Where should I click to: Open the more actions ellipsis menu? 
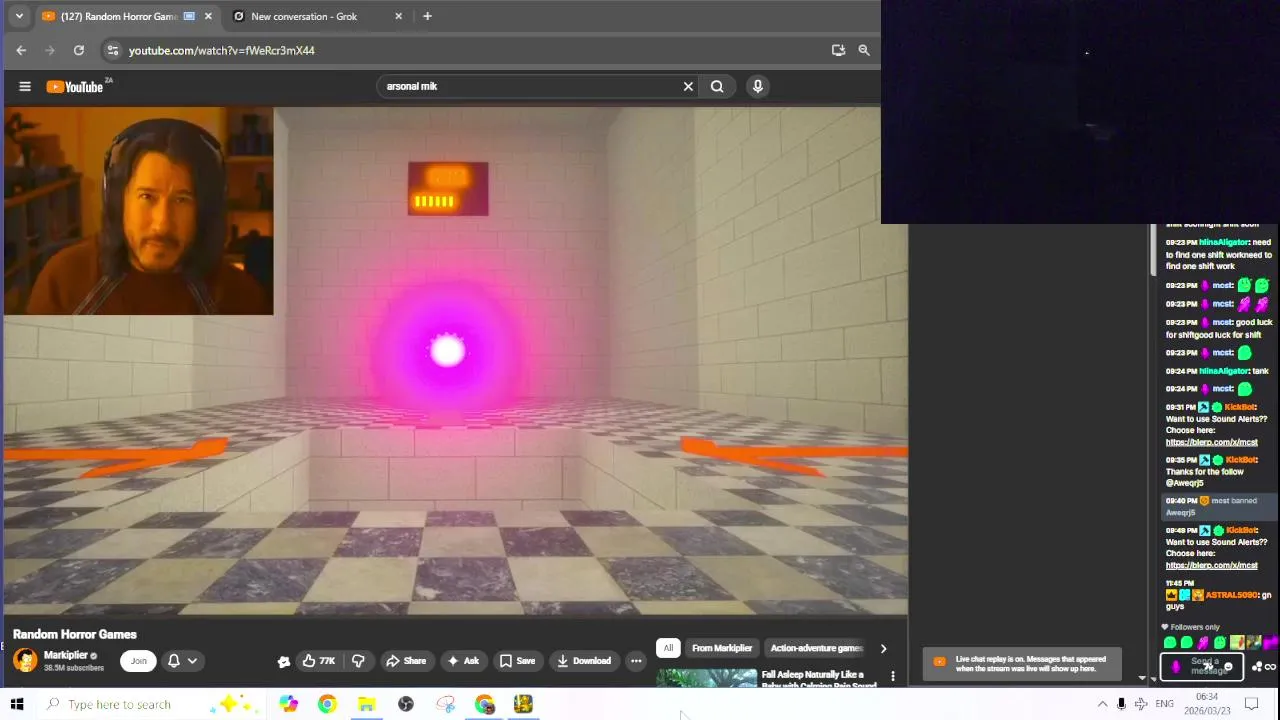636,660
